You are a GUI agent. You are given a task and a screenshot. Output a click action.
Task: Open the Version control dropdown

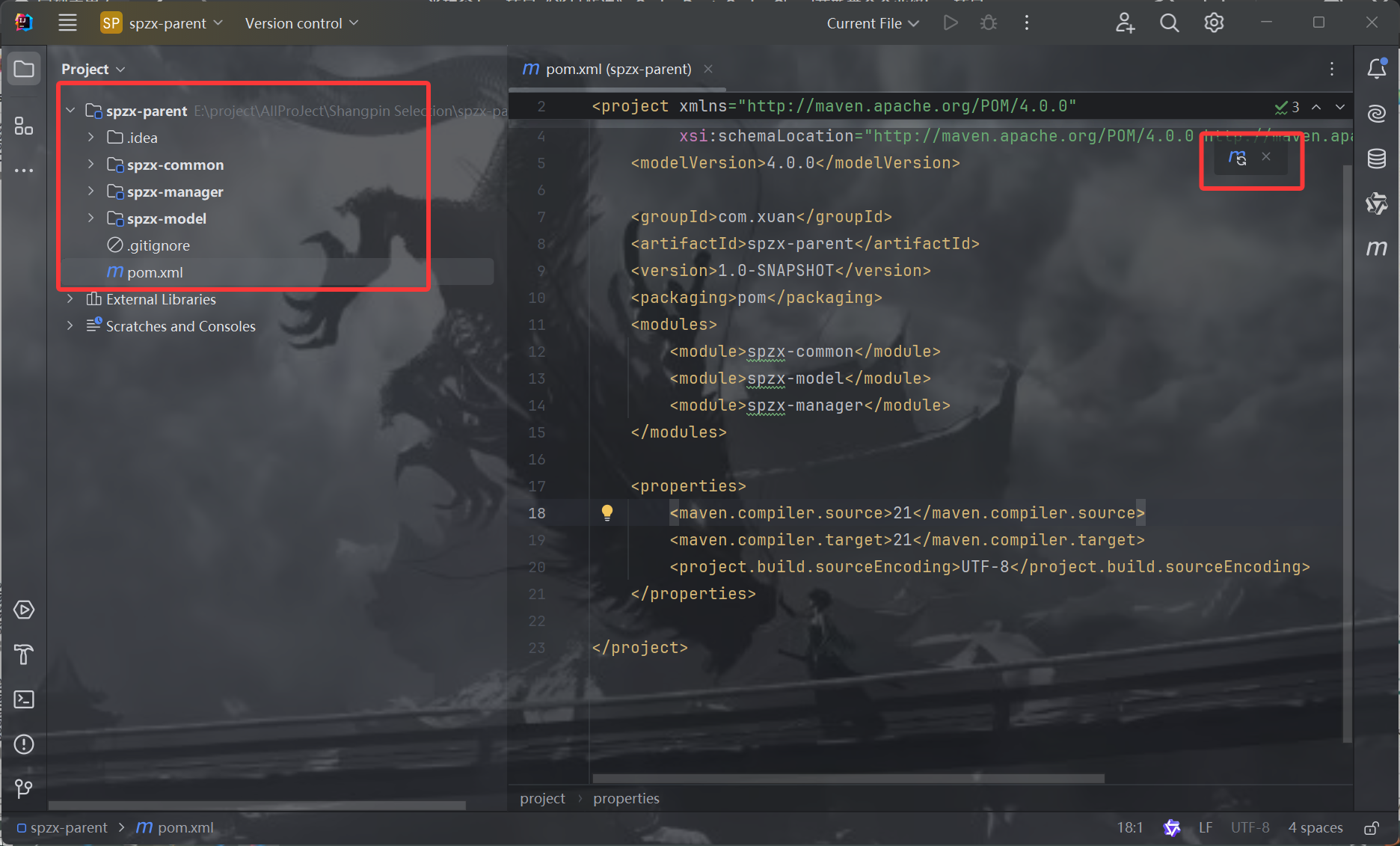click(x=301, y=23)
